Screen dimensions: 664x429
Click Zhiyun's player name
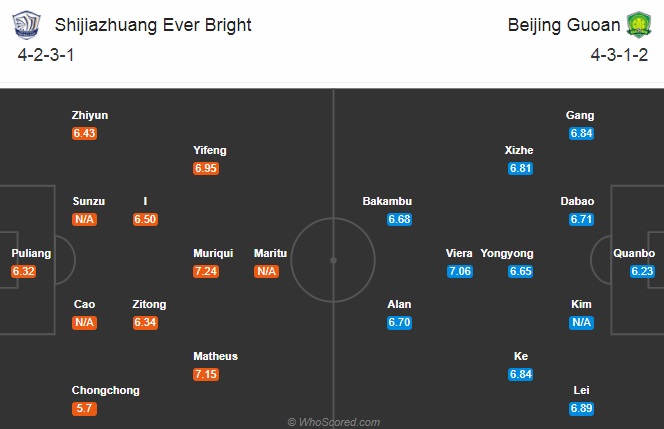89,116
